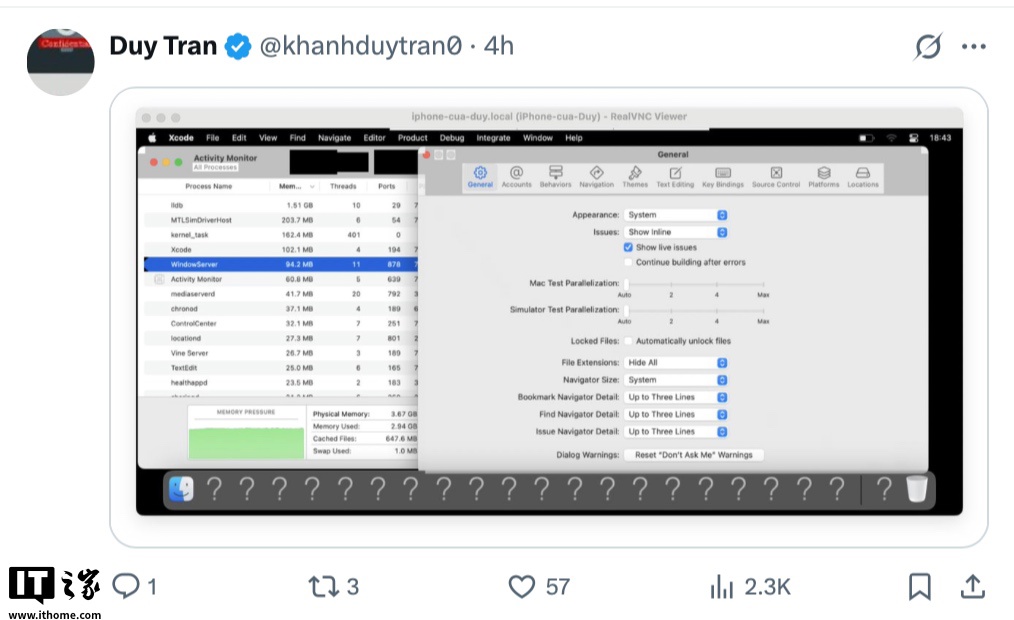Open the File Extensions dropdown
This screenshot has height=620, width=1014.
point(676,363)
